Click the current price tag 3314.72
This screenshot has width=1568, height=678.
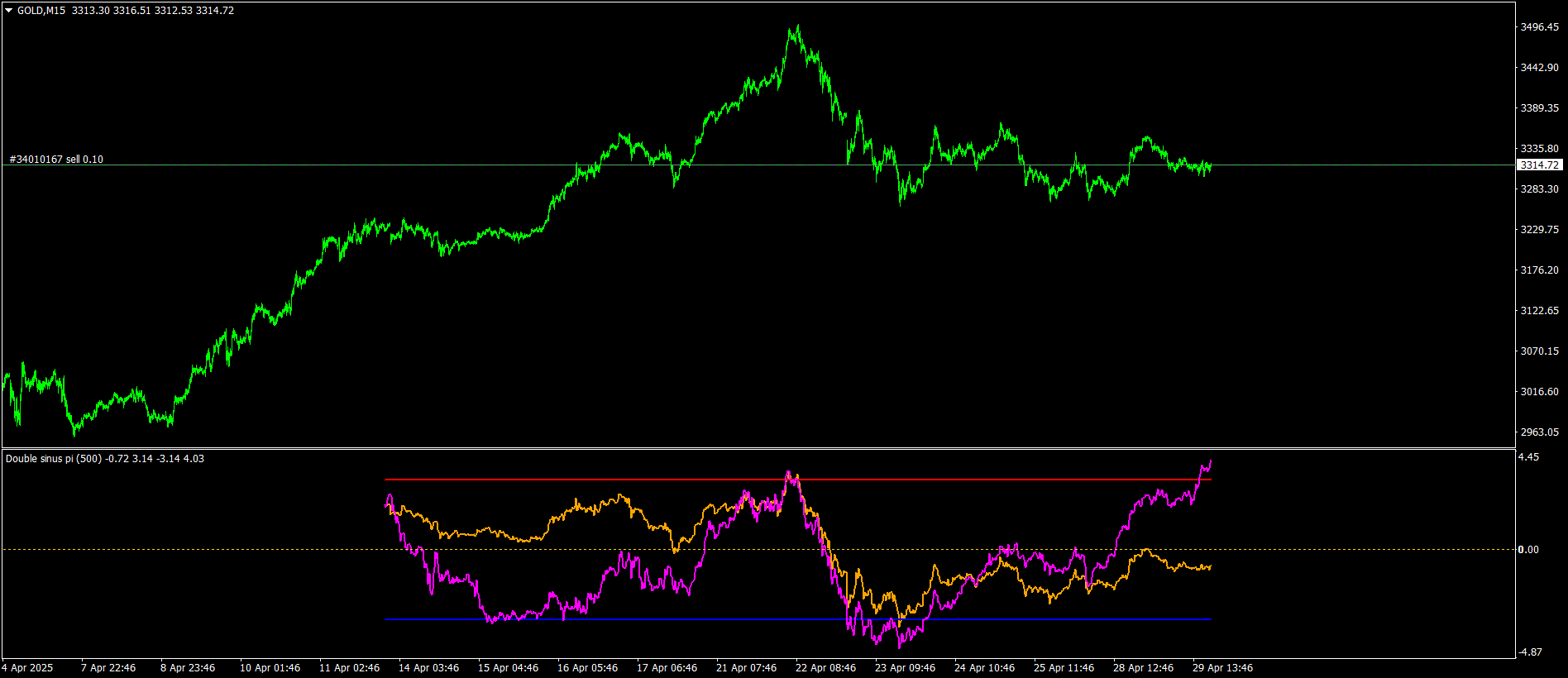pos(1539,165)
